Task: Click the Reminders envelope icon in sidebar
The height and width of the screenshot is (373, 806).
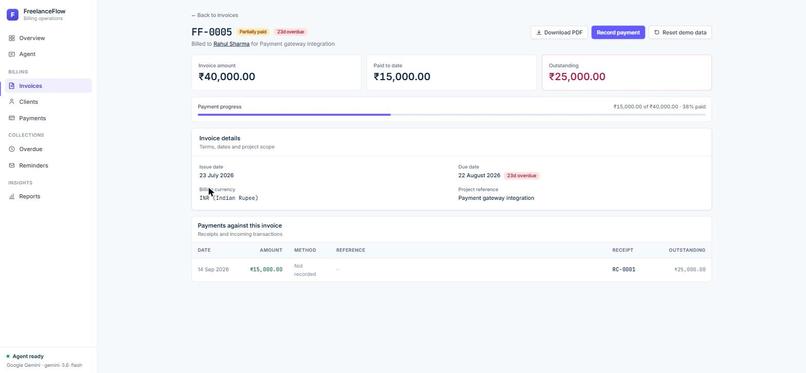Action: (12, 165)
